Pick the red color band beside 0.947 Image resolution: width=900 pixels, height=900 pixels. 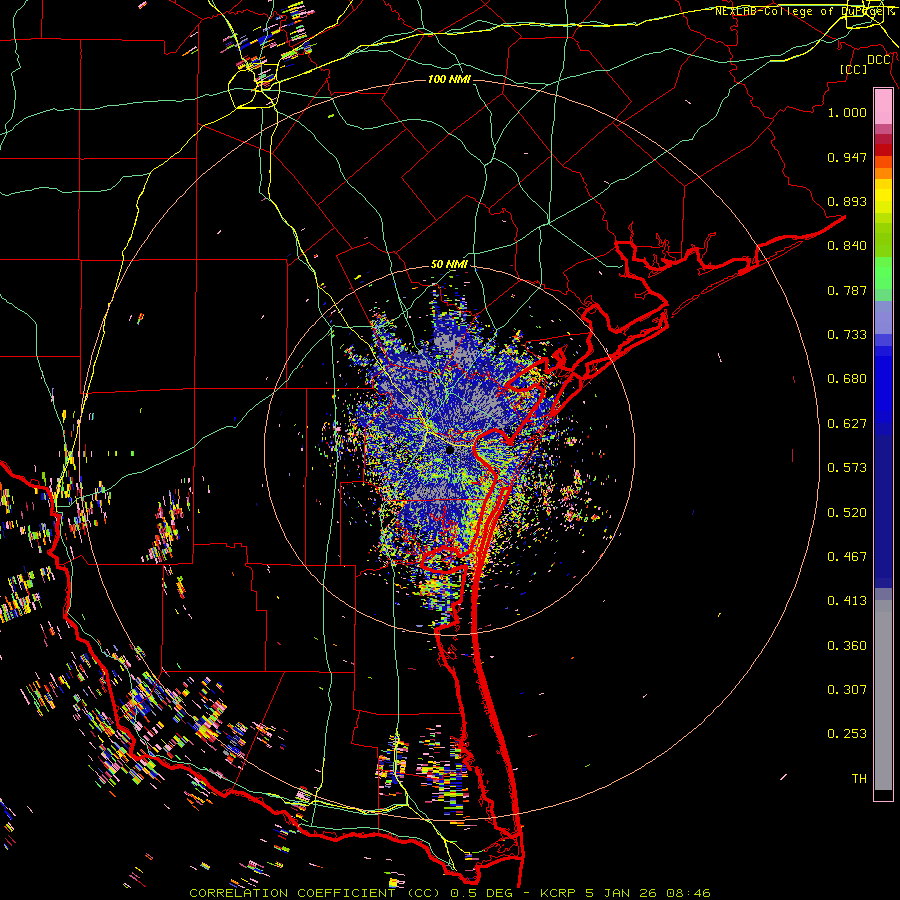tap(883, 150)
